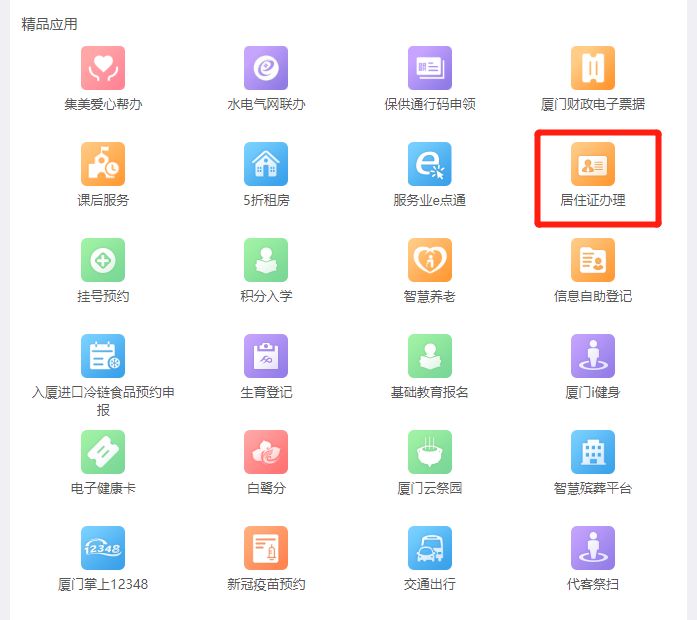Open the 电子健康卡 card icon

[x=103, y=452]
